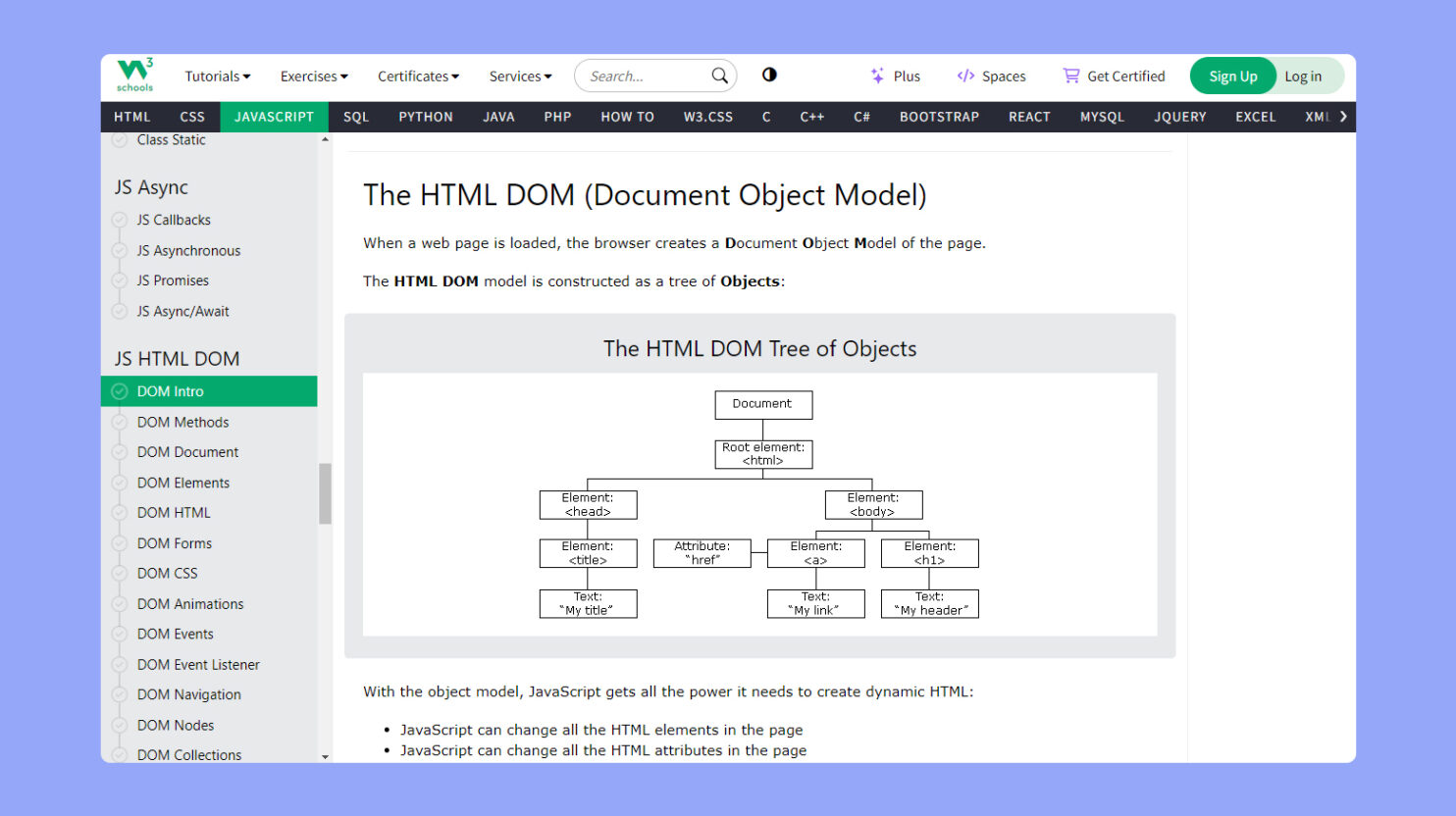
Task: Mark JS Callbacks checkmark circle
Action: tap(120, 220)
